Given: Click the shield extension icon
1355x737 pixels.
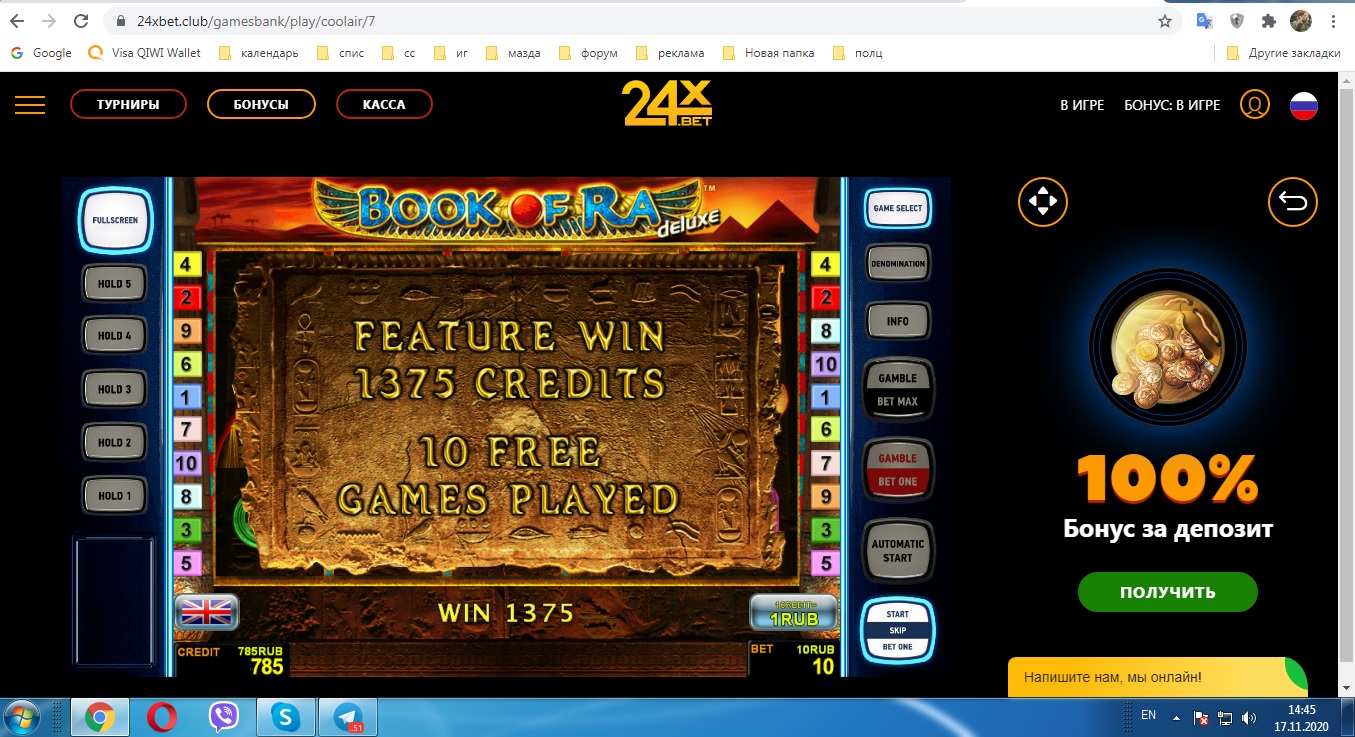Looking at the screenshot, I should (1237, 21).
